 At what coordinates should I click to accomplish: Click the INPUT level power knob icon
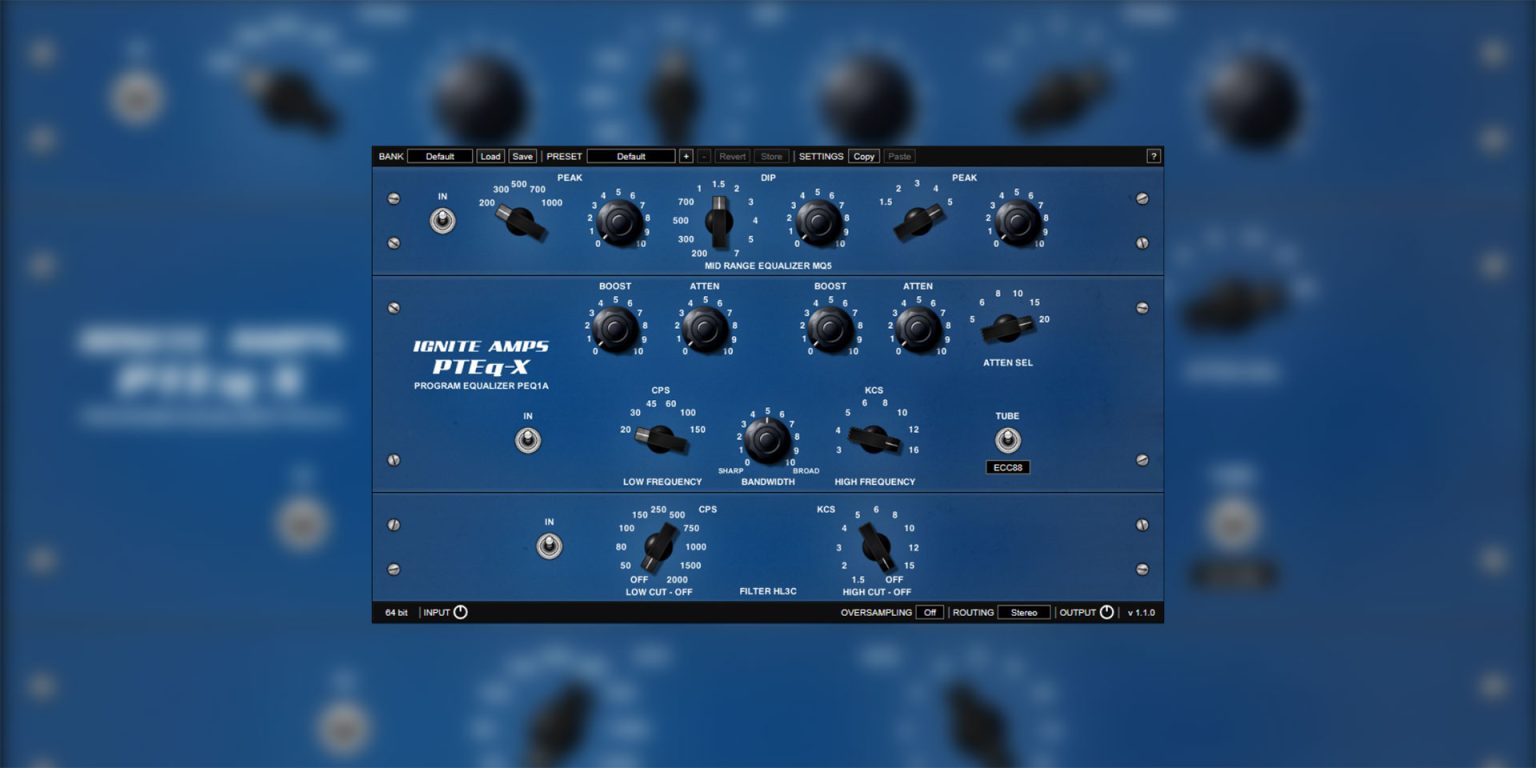pos(462,611)
